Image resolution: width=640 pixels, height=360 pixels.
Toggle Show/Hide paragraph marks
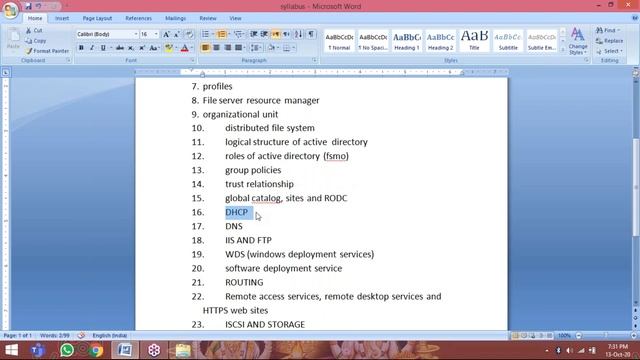pos(311,34)
